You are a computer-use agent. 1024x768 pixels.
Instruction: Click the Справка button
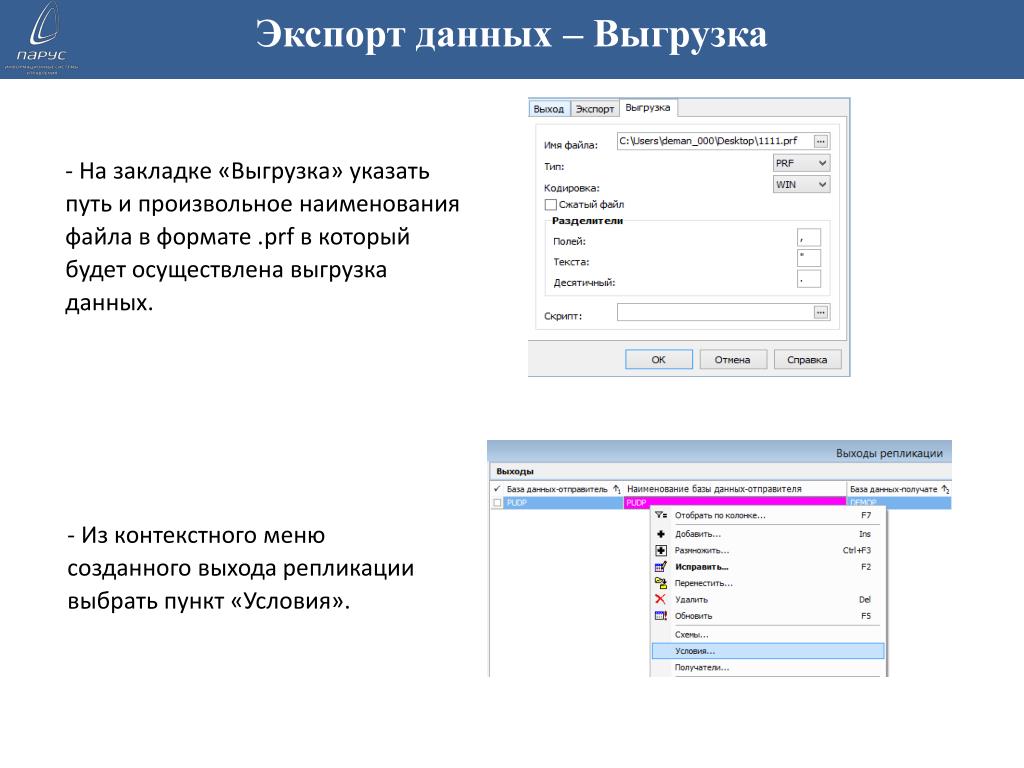click(807, 360)
